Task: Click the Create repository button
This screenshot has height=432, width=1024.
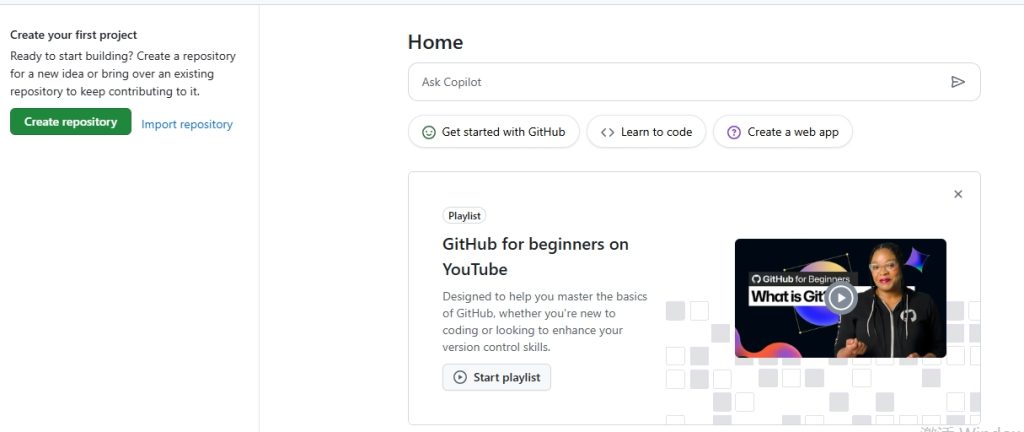Action: pos(71,122)
